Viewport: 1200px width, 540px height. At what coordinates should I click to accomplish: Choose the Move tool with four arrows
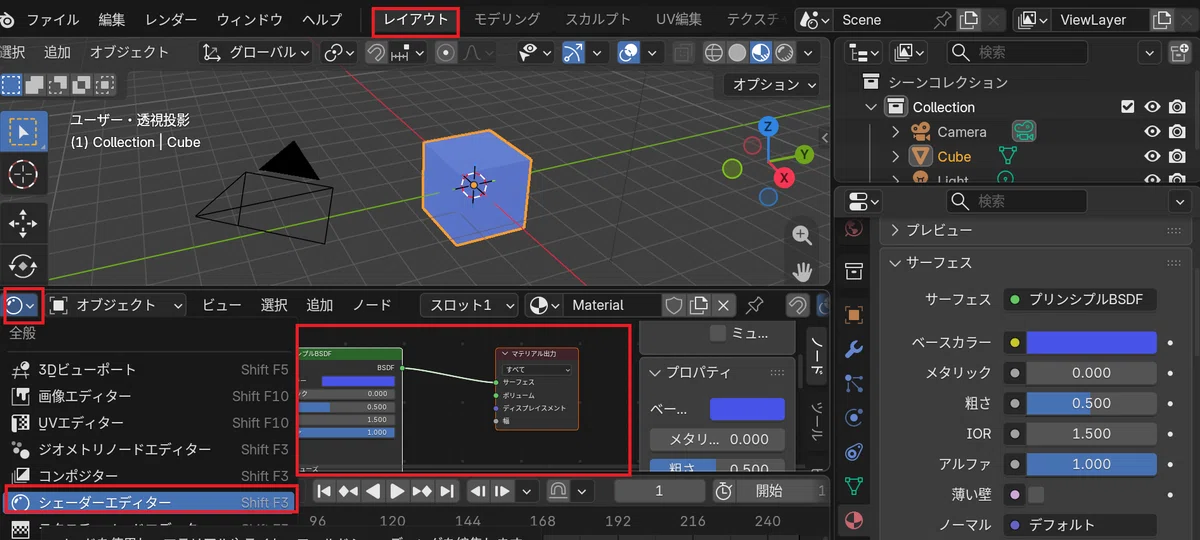pyautogui.click(x=23, y=223)
